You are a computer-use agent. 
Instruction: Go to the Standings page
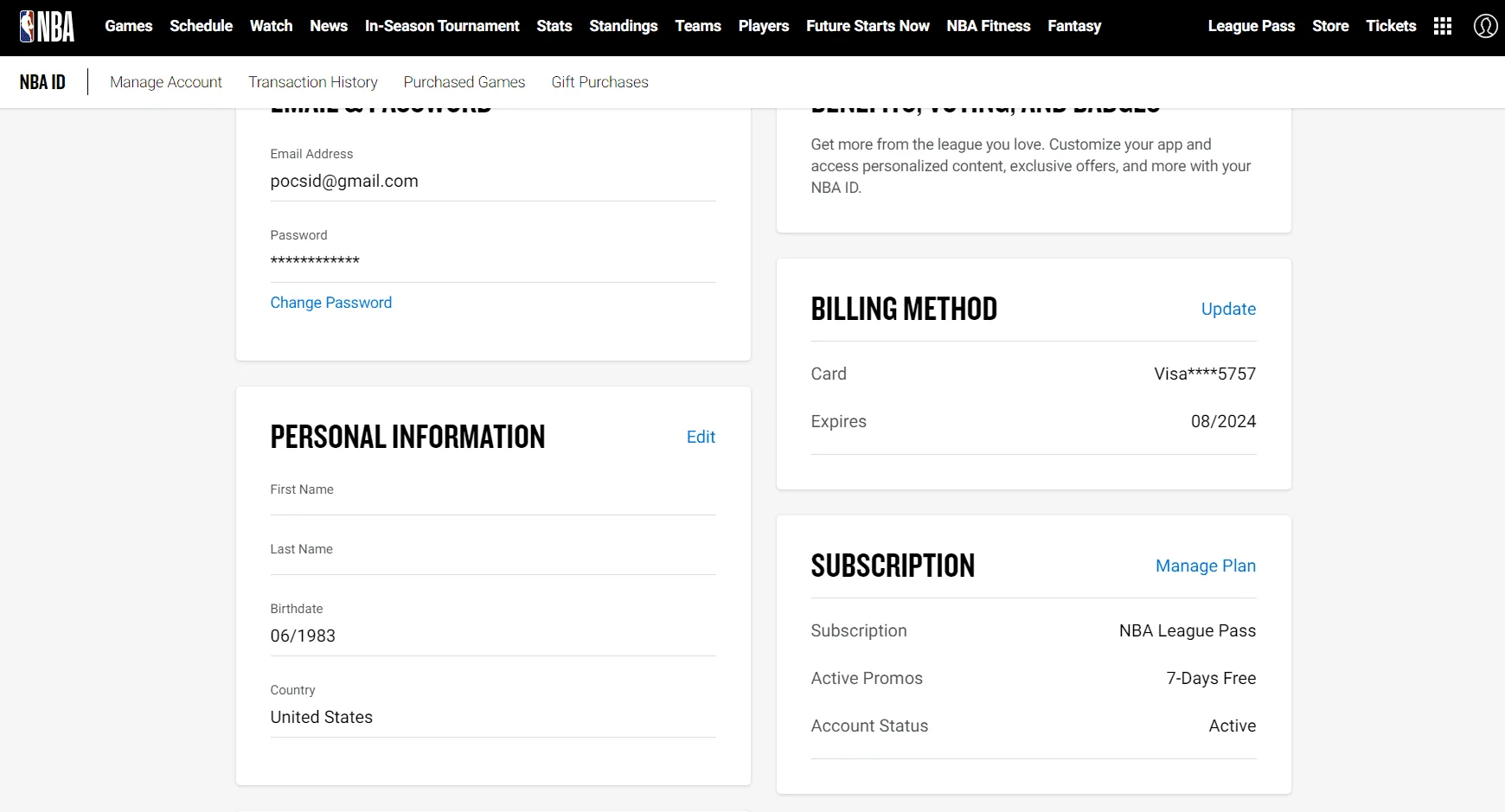pyautogui.click(x=624, y=26)
